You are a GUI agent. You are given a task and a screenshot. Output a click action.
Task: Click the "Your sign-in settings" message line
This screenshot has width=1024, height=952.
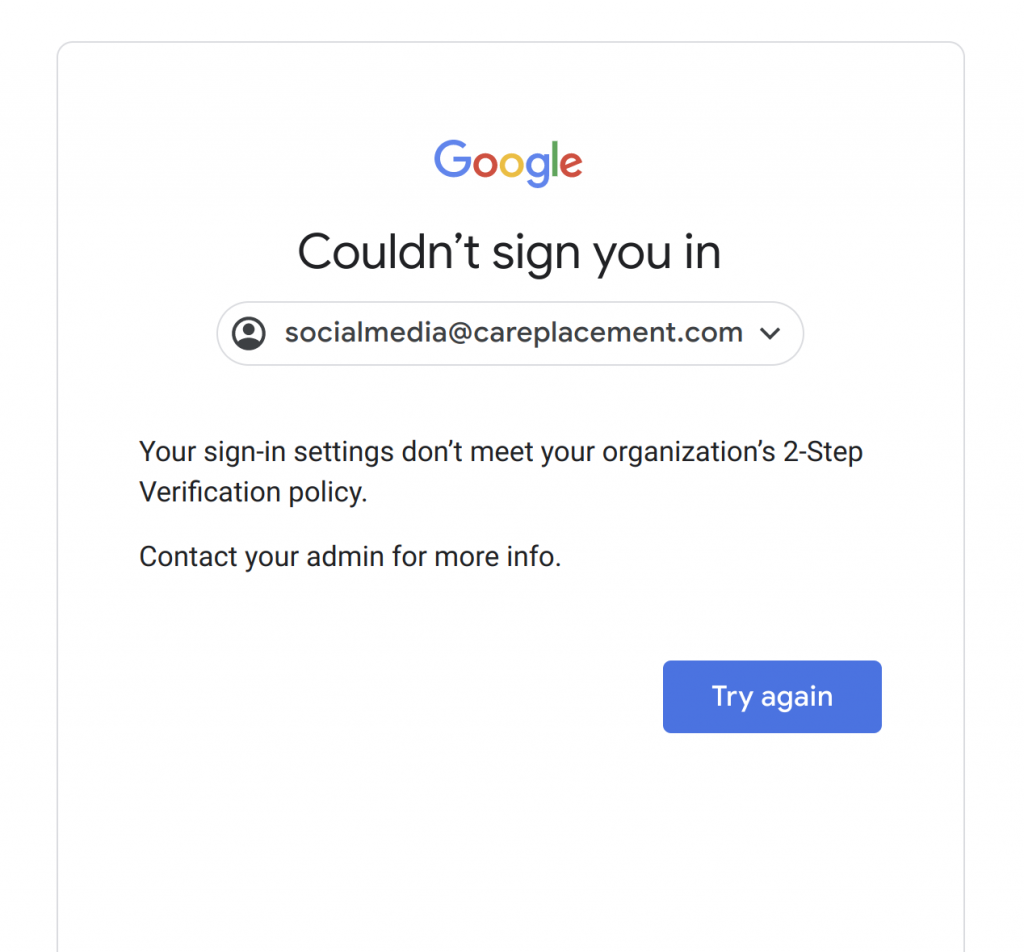(x=500, y=452)
